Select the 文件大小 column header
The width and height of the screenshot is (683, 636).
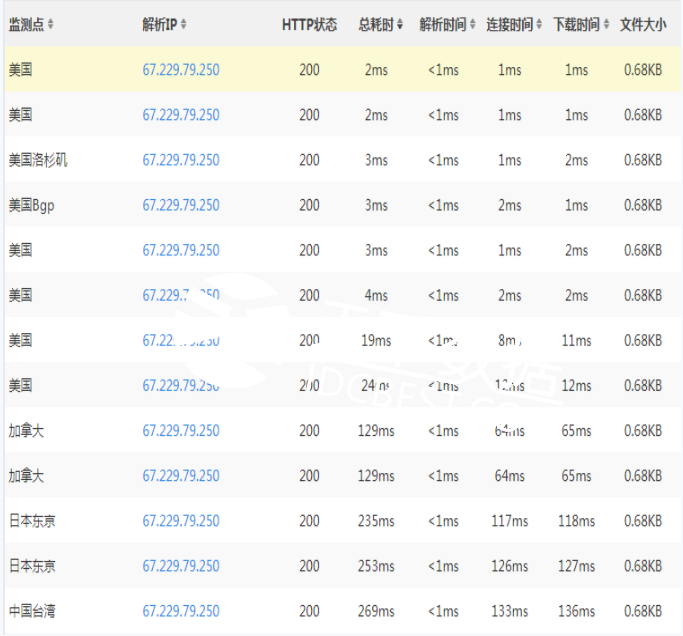pyautogui.click(x=643, y=25)
